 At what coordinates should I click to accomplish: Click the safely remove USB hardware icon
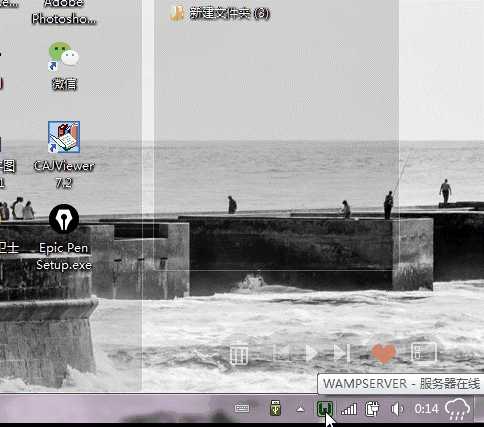[x=275, y=408]
